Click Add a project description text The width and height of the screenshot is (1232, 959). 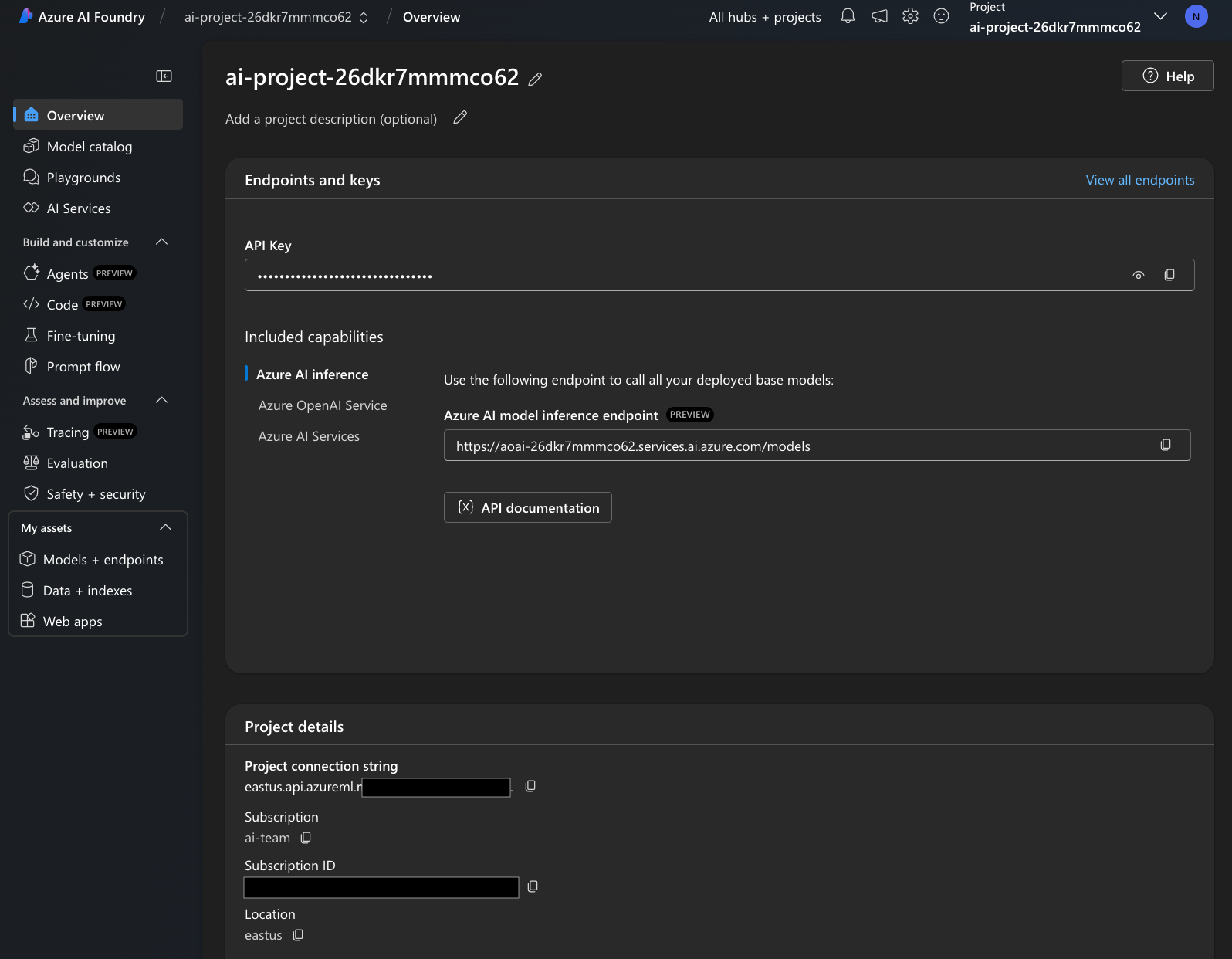coord(331,119)
